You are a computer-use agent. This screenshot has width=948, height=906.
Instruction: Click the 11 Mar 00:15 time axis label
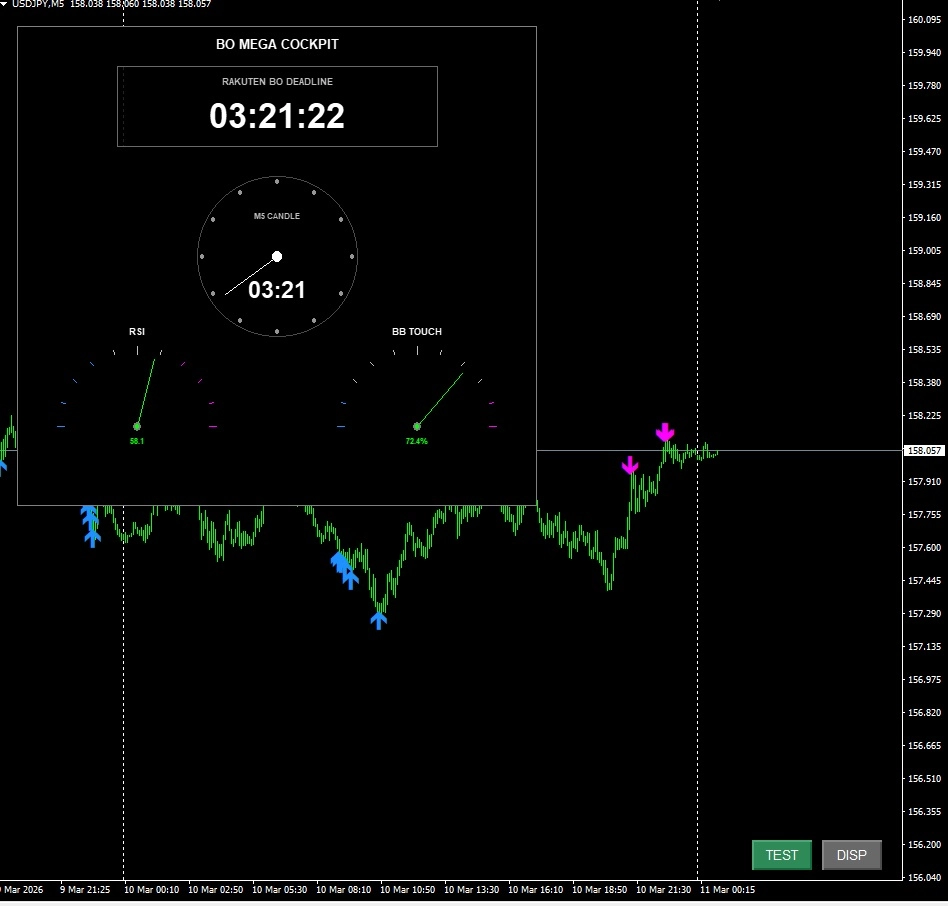point(728,890)
